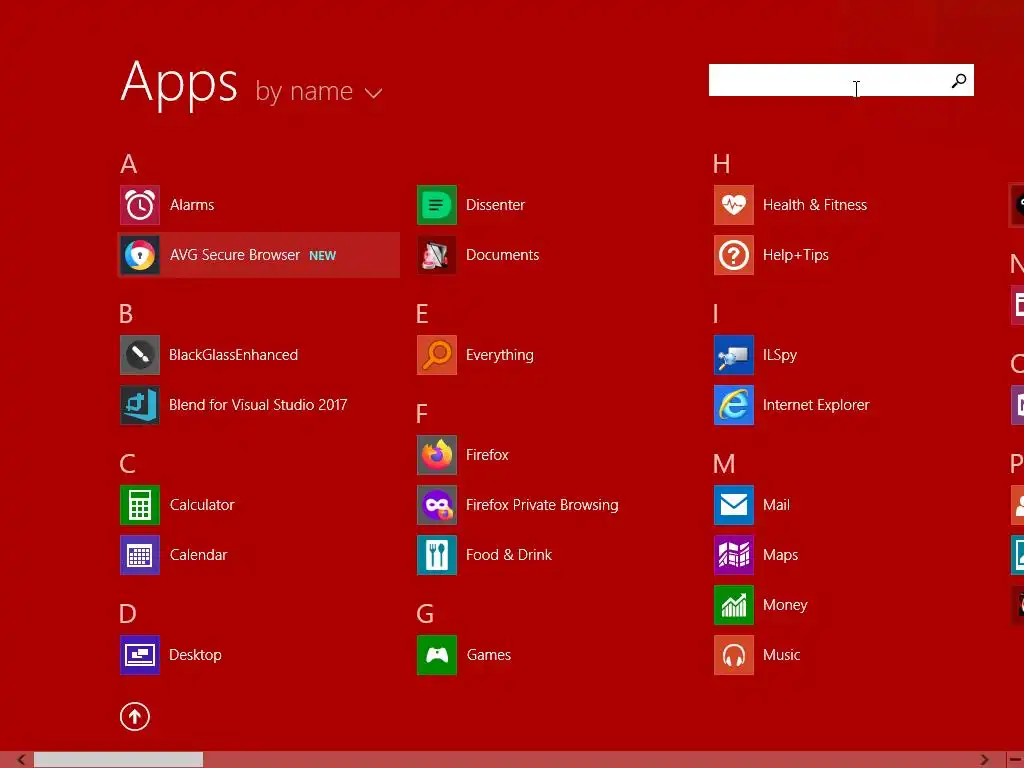Select the letter heading E
Screen dimensions: 1024x768
[x=423, y=314]
